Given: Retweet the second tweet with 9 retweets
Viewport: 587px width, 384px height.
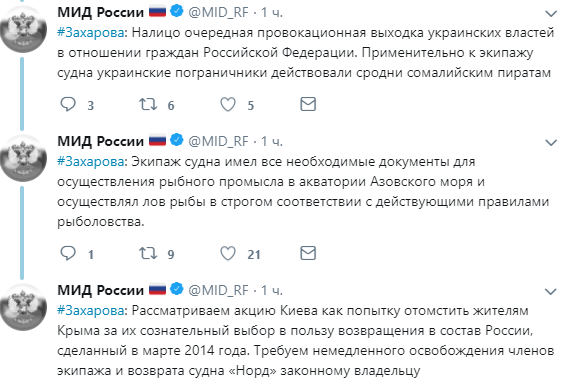Looking at the screenshot, I should pos(148,253).
